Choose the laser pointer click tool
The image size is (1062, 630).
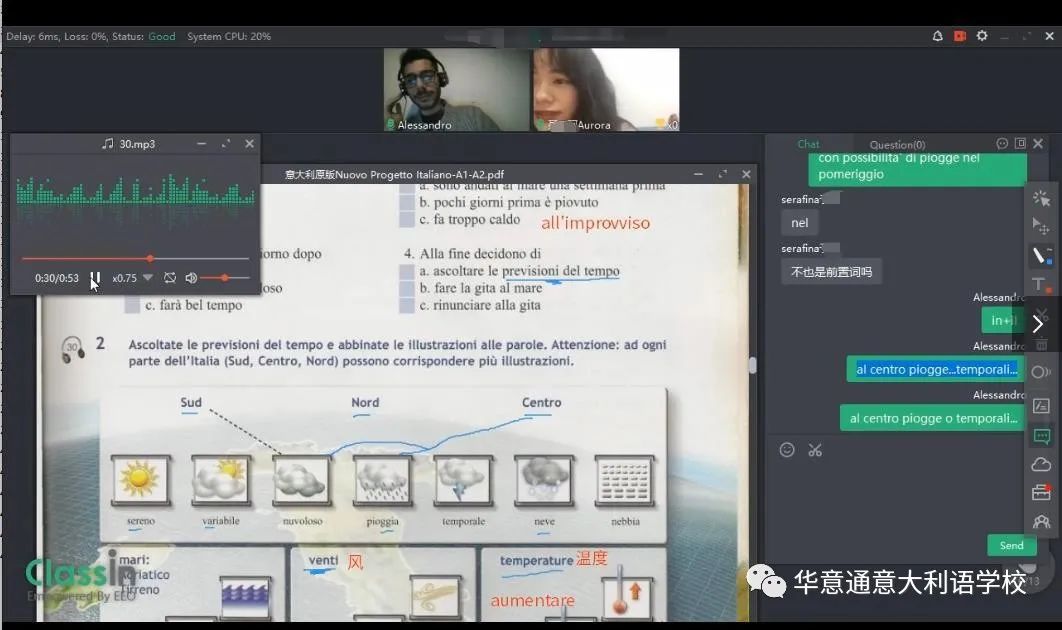[1041, 198]
